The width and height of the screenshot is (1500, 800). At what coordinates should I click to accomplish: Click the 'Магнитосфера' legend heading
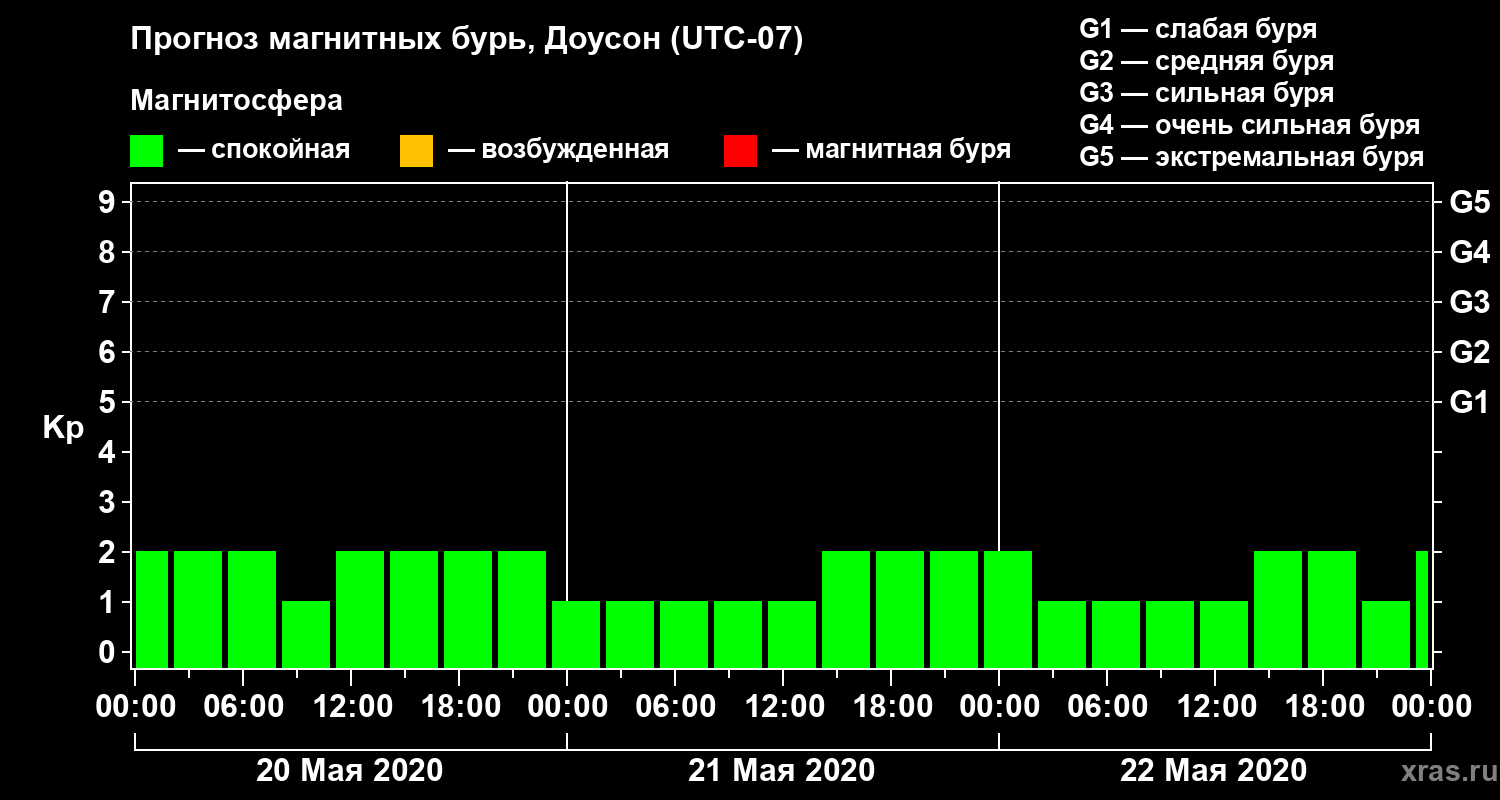236,101
